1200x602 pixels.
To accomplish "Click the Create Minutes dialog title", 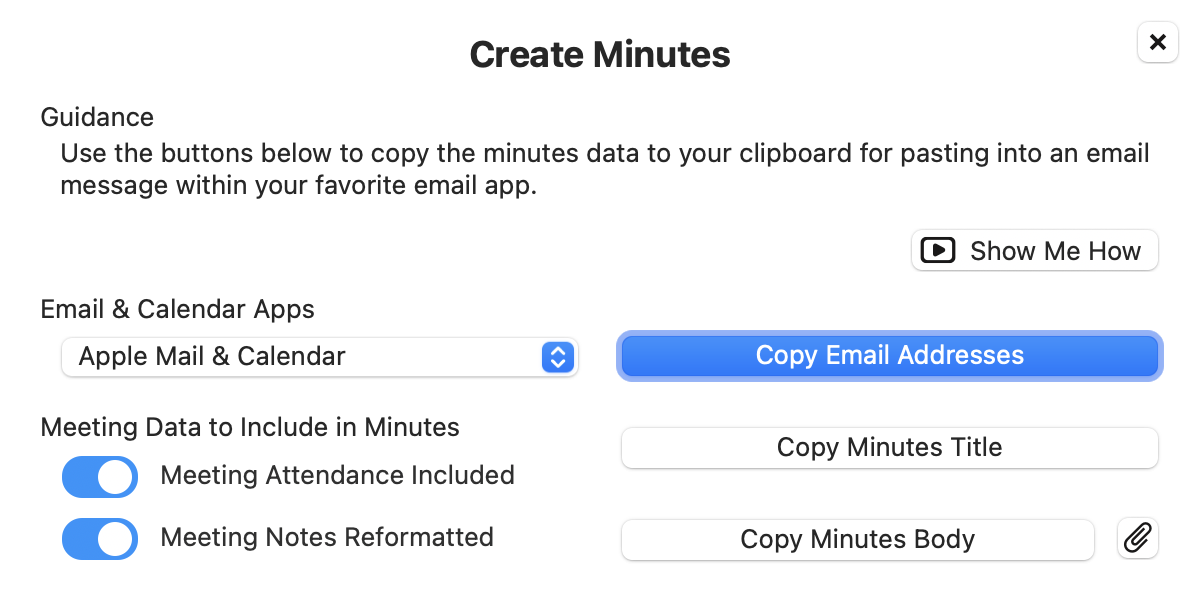I will [x=600, y=54].
